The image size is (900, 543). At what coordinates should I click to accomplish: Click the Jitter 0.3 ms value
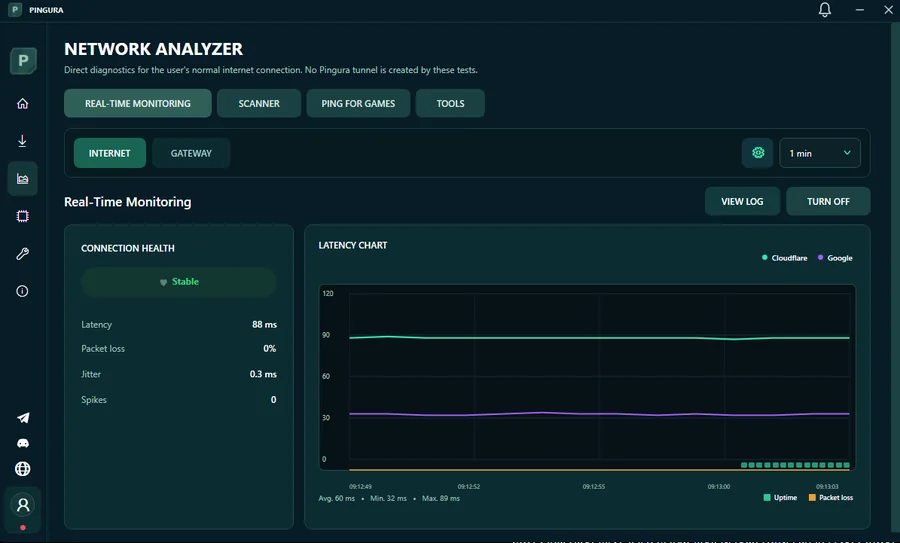[x=263, y=374]
